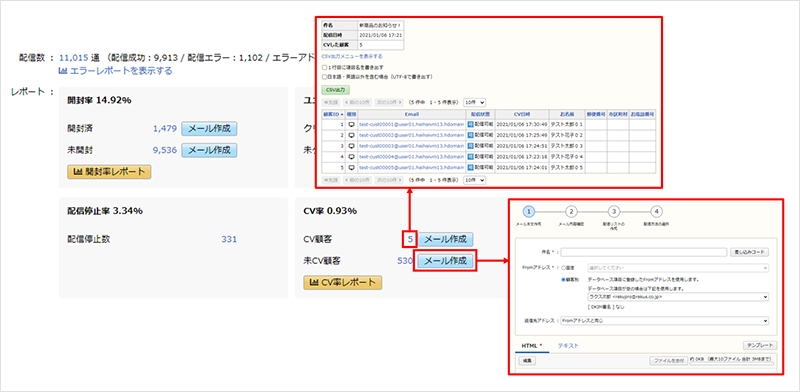
Task: Select the 固定 From address radio button
Action: pos(563,268)
